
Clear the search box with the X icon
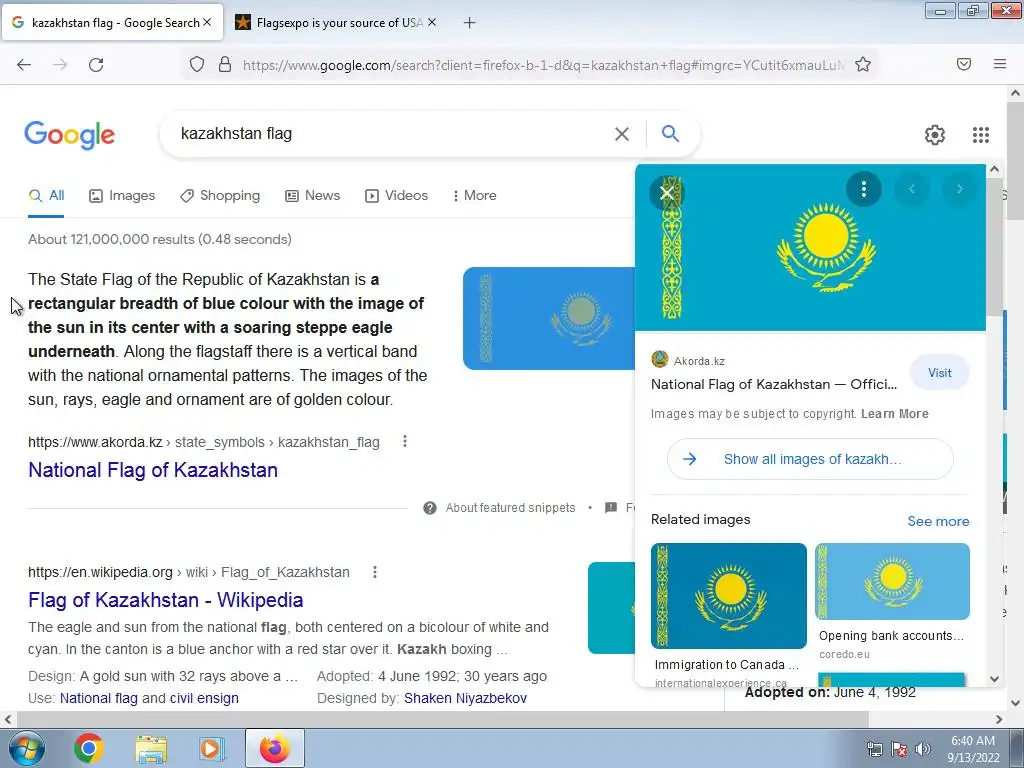622,134
